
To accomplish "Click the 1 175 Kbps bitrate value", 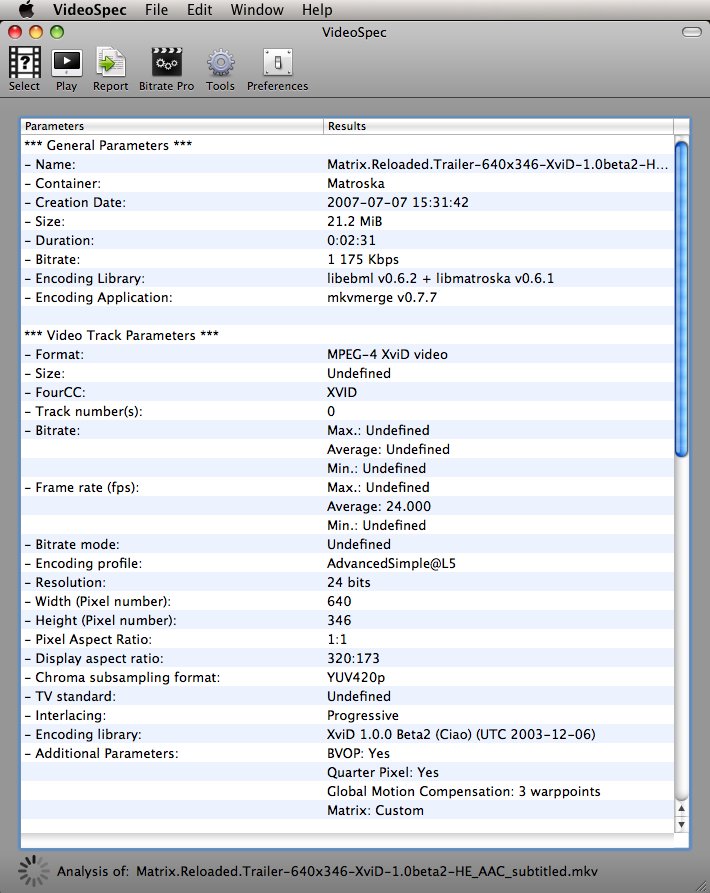I will (x=363, y=259).
